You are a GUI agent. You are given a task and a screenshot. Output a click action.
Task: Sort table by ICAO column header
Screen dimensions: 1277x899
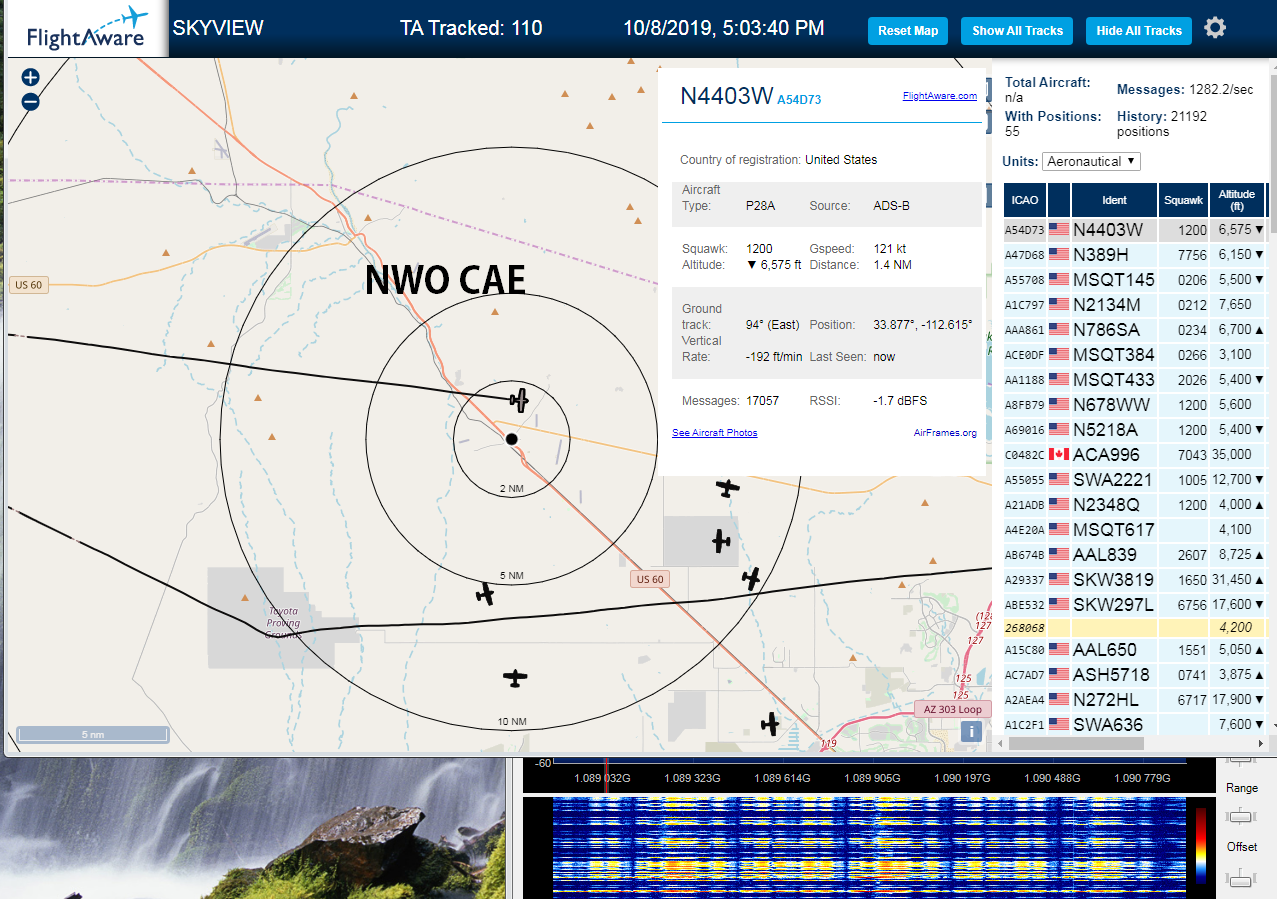point(1025,200)
